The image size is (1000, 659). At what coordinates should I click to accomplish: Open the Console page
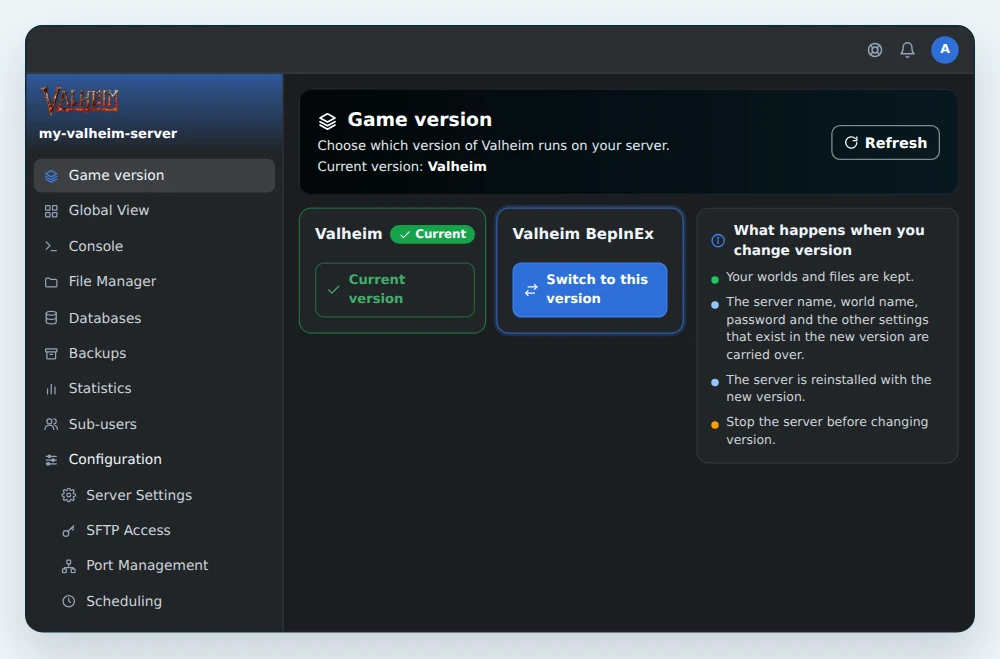[154, 246]
